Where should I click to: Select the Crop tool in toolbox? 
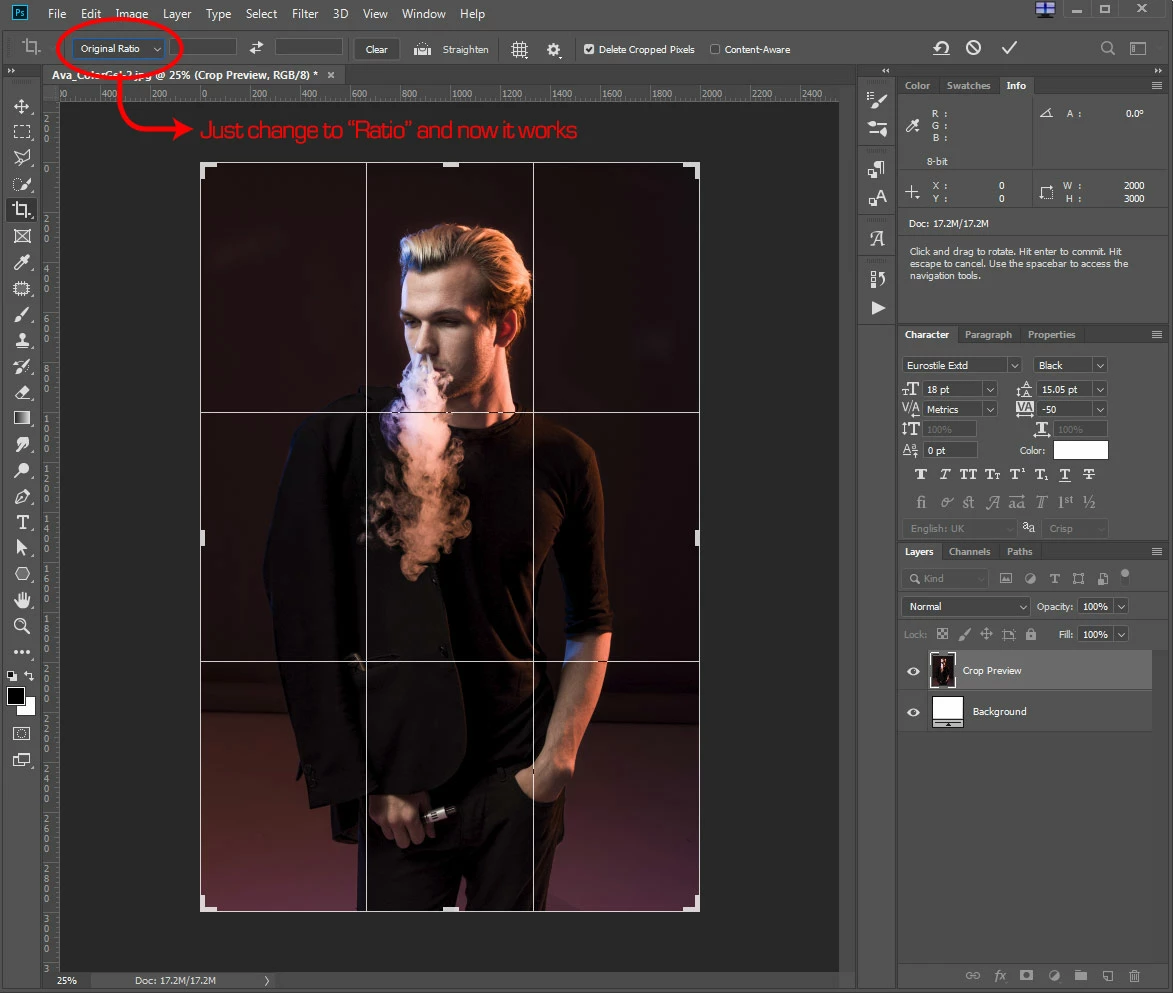[x=22, y=210]
